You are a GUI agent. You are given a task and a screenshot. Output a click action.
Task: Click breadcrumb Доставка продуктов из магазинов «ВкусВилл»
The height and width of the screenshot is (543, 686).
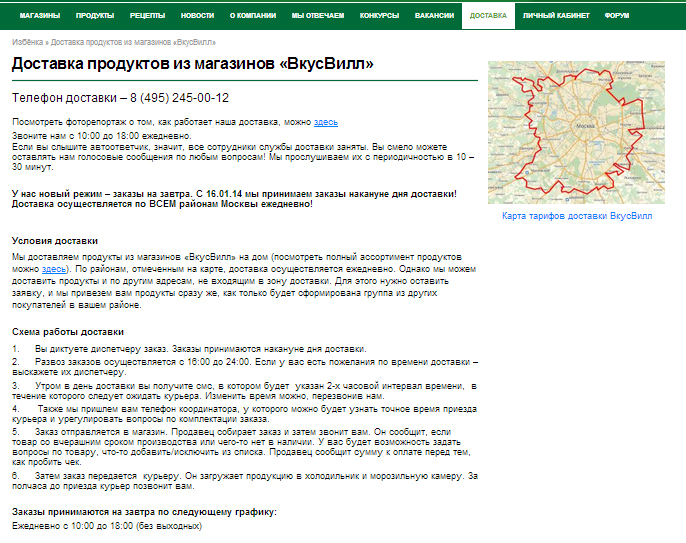point(133,42)
